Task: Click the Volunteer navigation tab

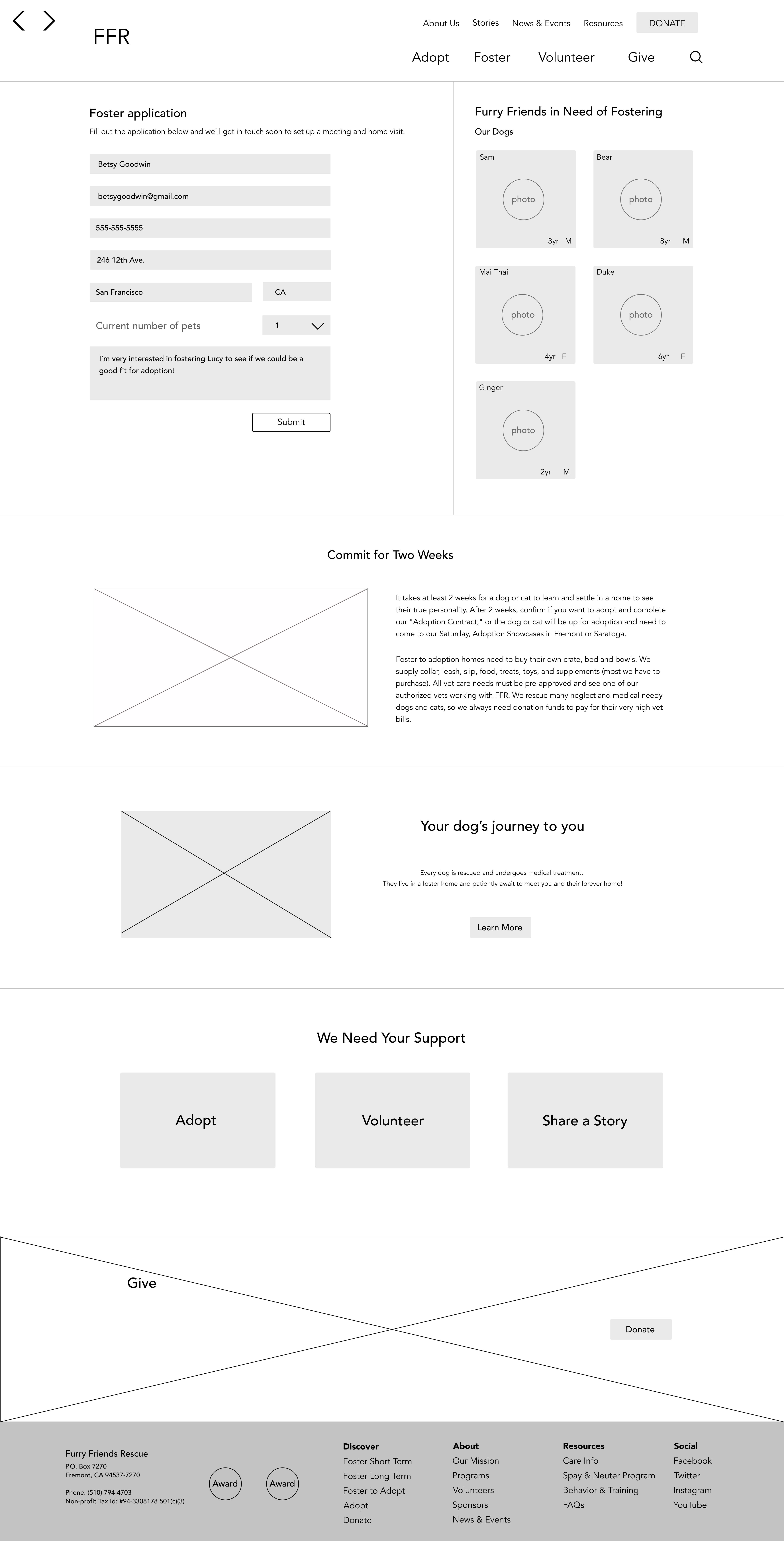Action: click(x=566, y=57)
